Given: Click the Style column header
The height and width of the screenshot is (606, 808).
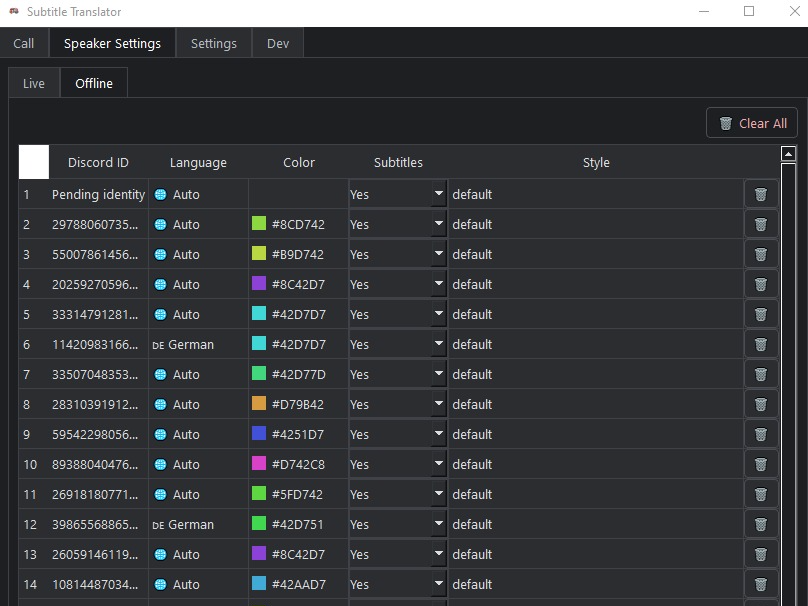Looking at the screenshot, I should pyautogui.click(x=596, y=162).
